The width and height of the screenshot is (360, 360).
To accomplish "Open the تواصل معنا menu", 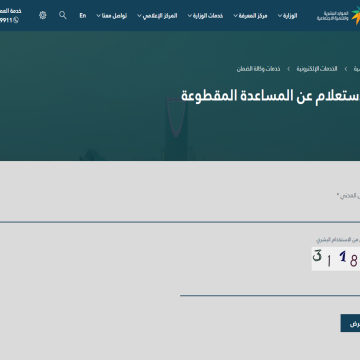I will [x=114, y=16].
